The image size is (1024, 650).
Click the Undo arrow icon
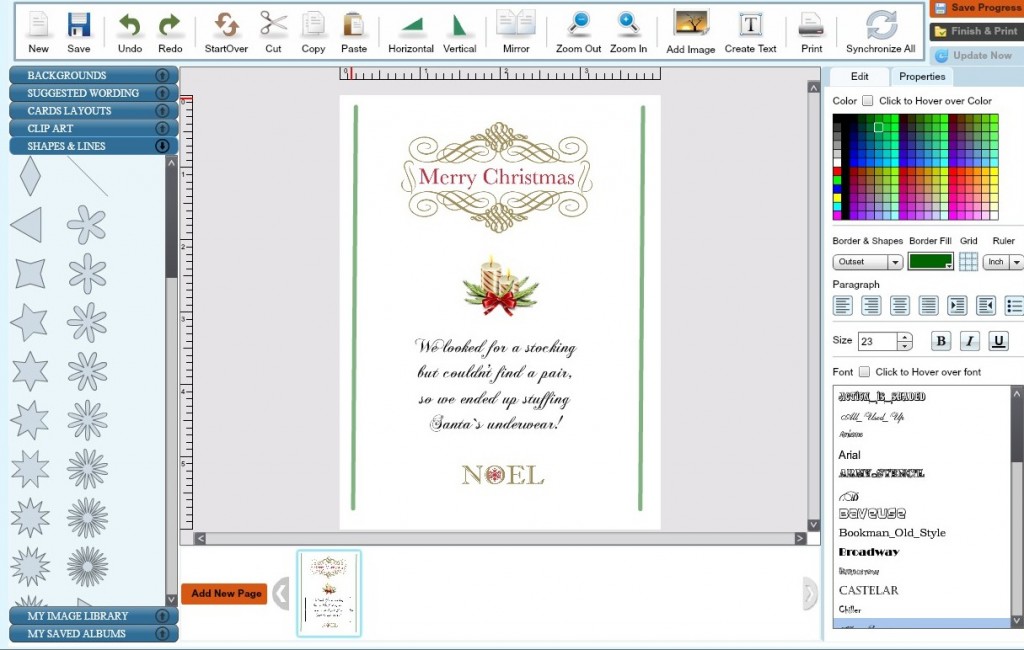pos(130,26)
